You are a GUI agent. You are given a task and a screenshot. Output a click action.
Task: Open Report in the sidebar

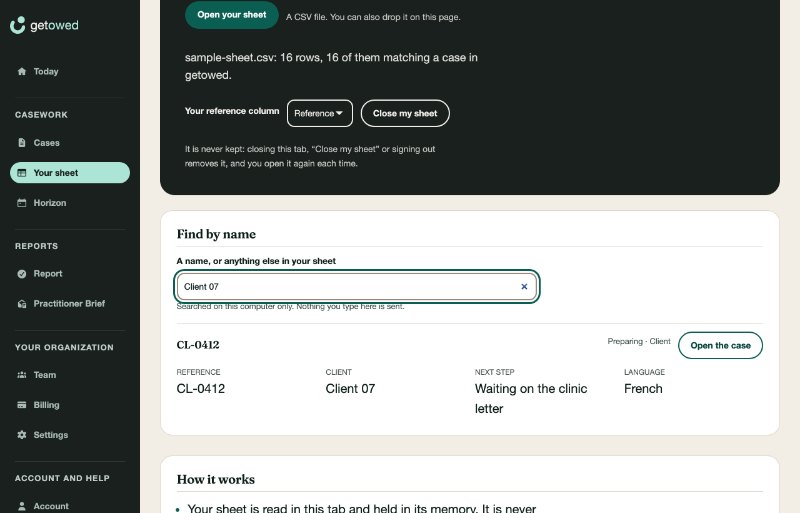click(x=70, y=274)
